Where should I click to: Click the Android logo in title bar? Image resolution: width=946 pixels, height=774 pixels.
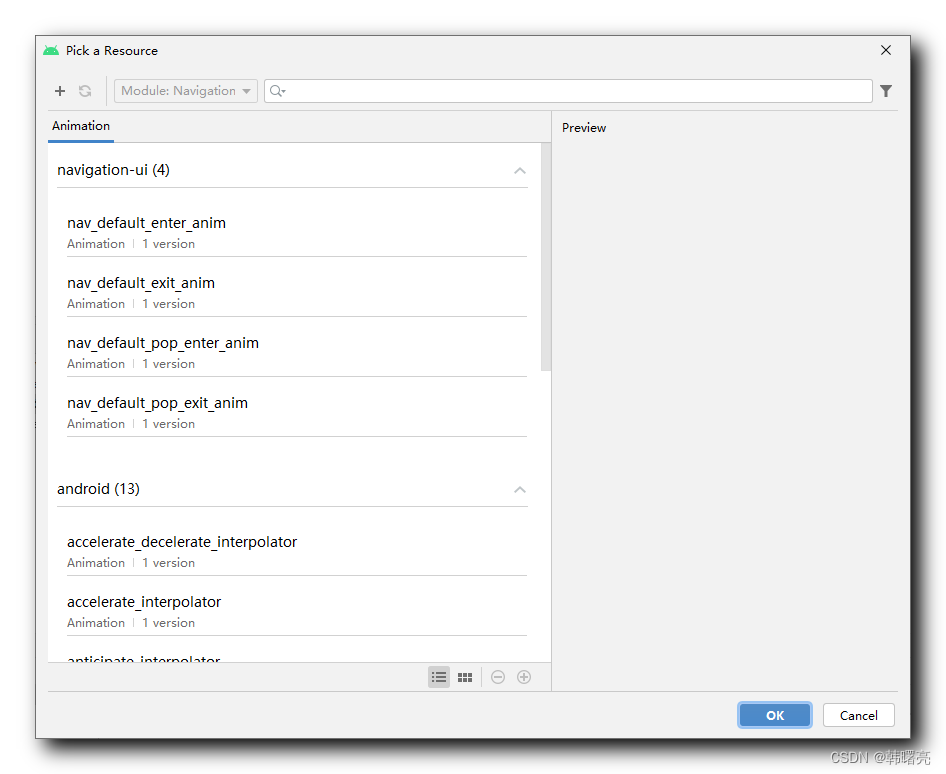point(51,51)
